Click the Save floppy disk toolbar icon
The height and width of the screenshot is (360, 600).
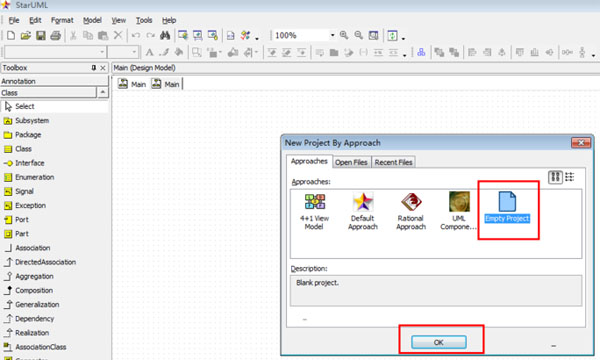click(x=41, y=36)
